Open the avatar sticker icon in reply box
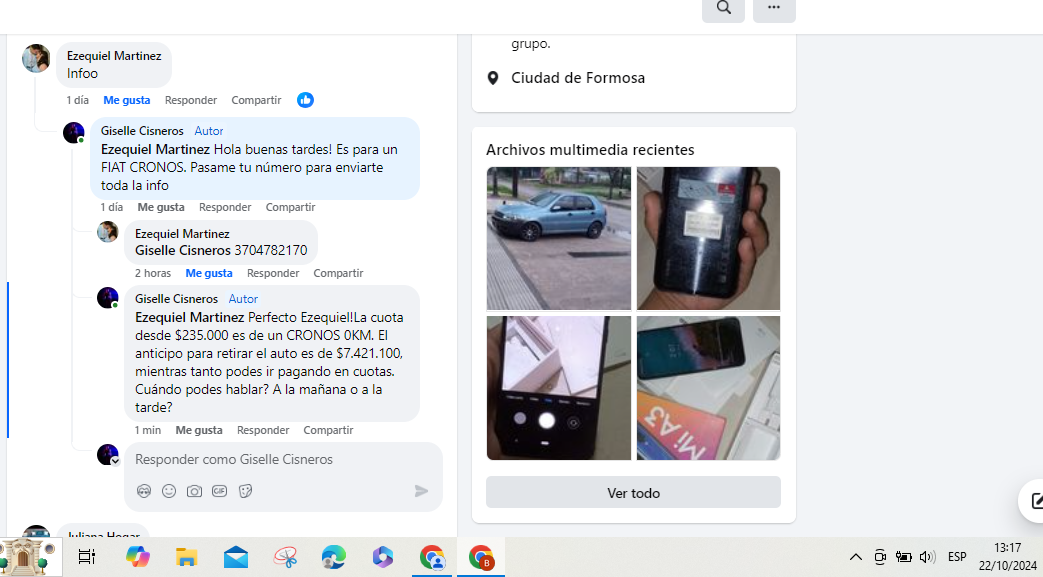This screenshot has width=1043, height=577. tap(144, 491)
